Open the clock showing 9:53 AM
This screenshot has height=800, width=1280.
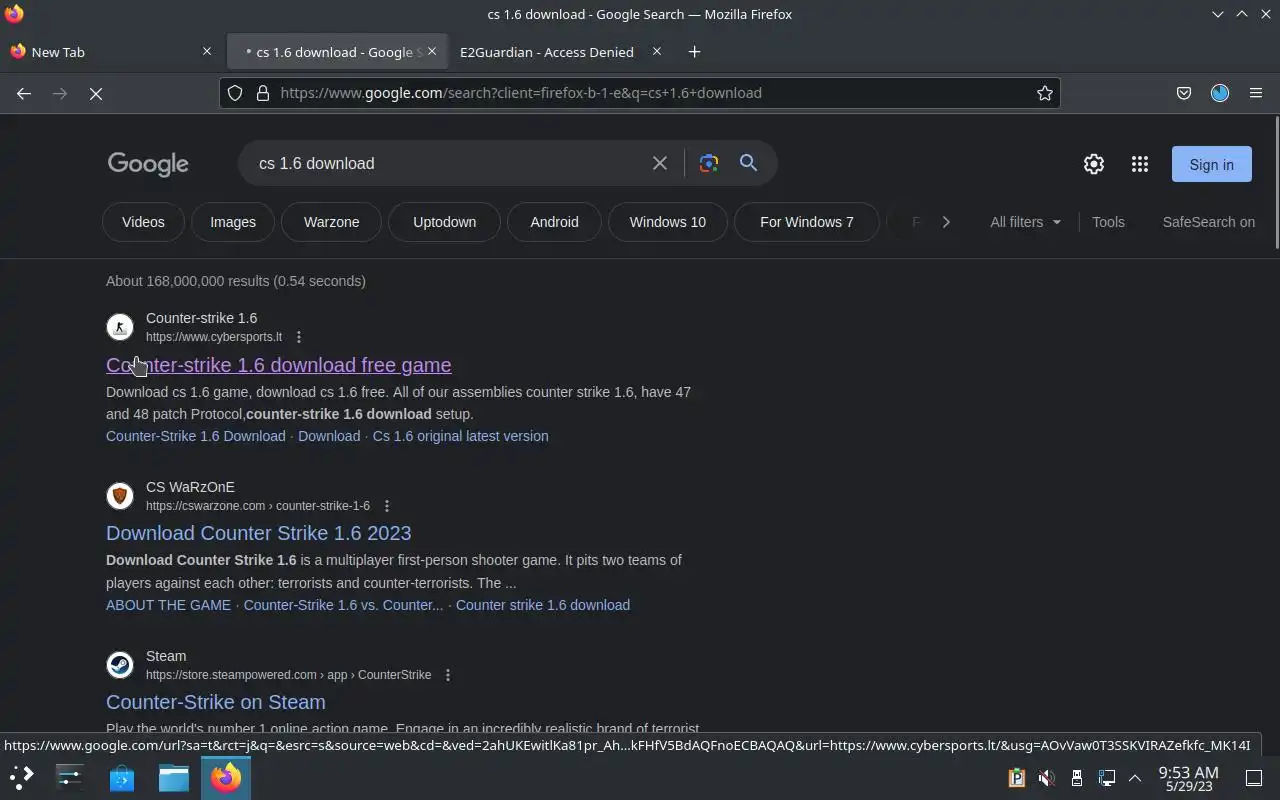[1188, 778]
